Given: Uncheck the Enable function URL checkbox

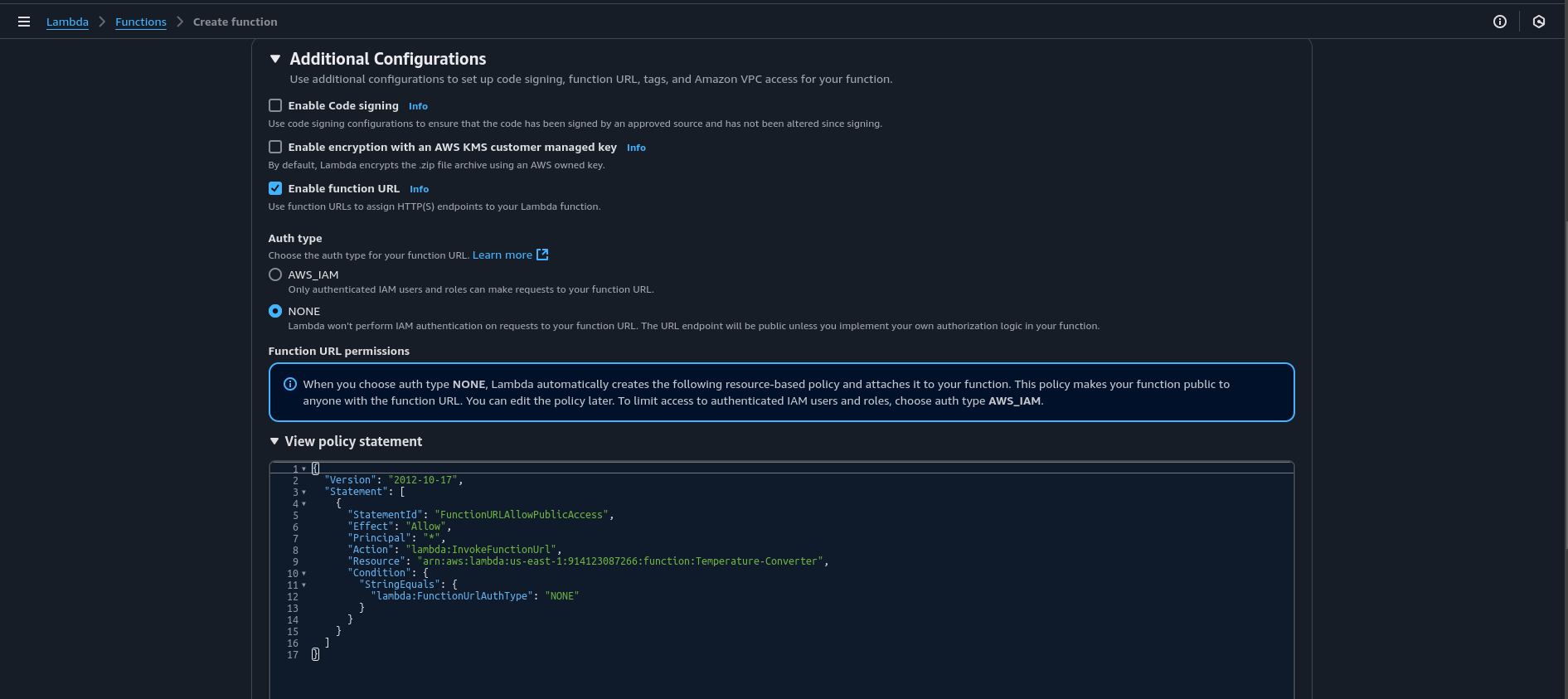Looking at the screenshot, I should 275,188.
